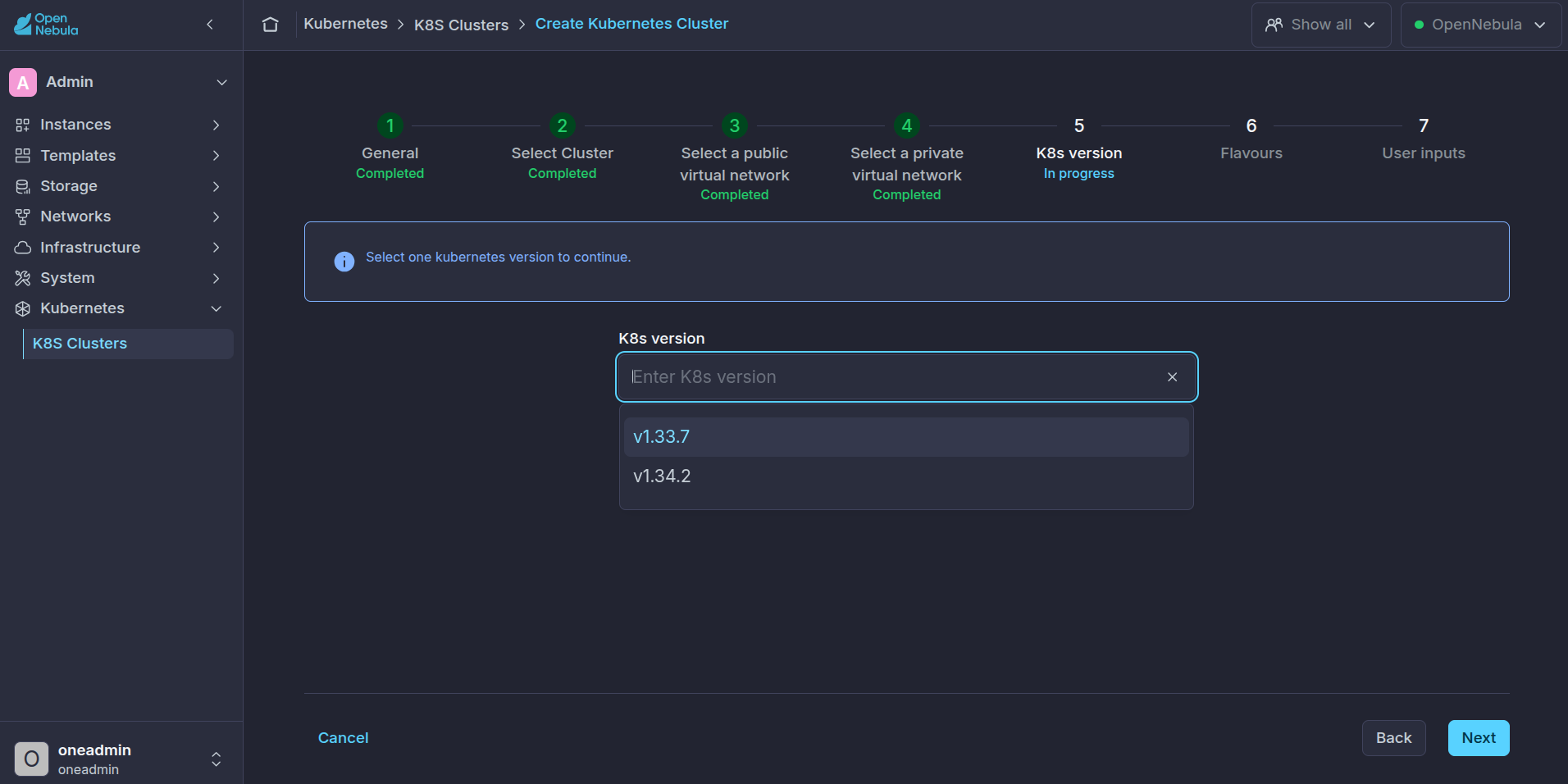This screenshot has width=1568, height=784.
Task: Click Create Kubernetes Cluster breadcrumb
Action: pyautogui.click(x=631, y=24)
